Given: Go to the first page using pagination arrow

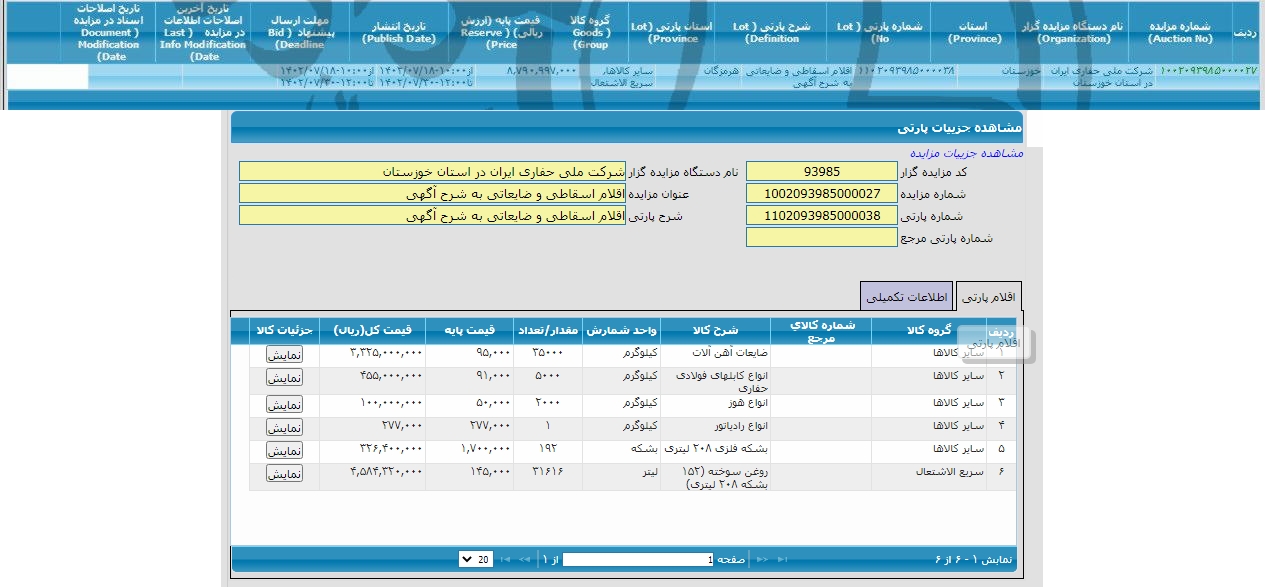Looking at the screenshot, I should click(x=505, y=559).
